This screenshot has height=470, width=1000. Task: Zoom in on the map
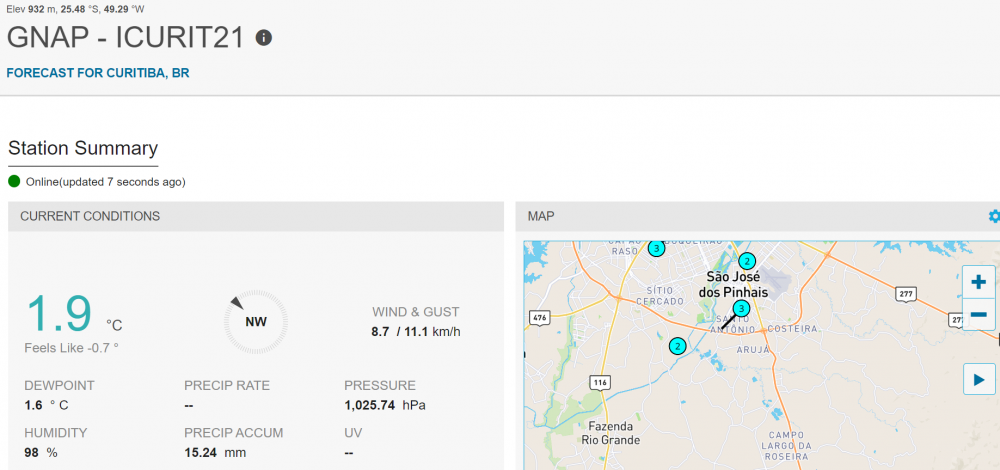(x=978, y=282)
